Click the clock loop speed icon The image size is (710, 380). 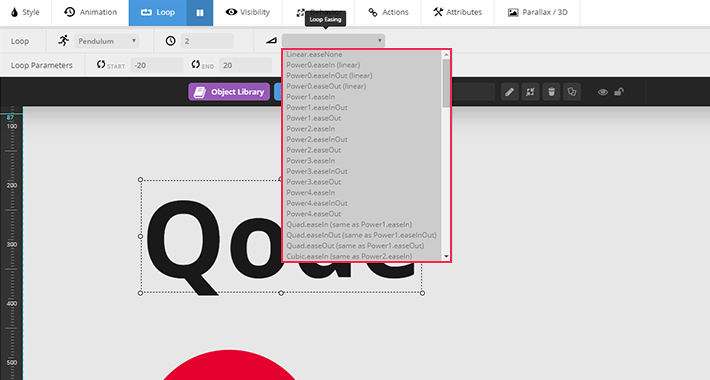(x=170, y=41)
